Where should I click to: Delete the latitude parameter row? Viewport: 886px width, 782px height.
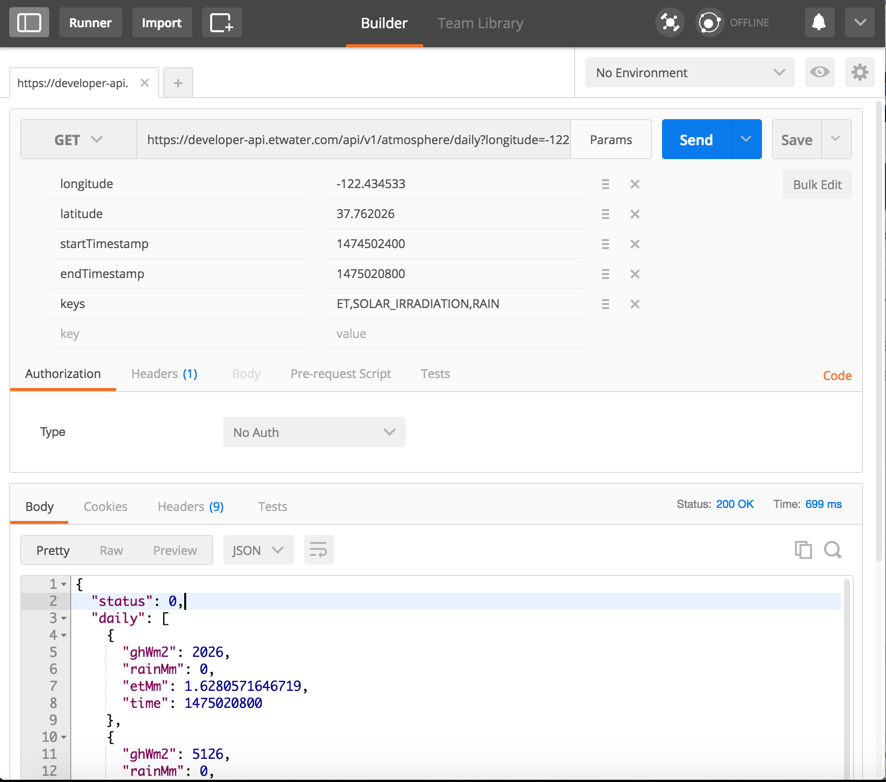pyautogui.click(x=634, y=214)
